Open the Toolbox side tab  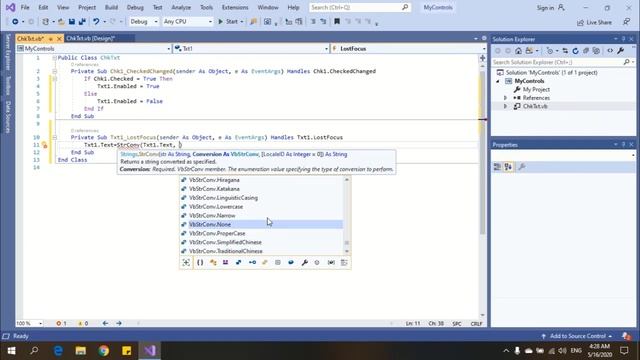tap(8, 86)
